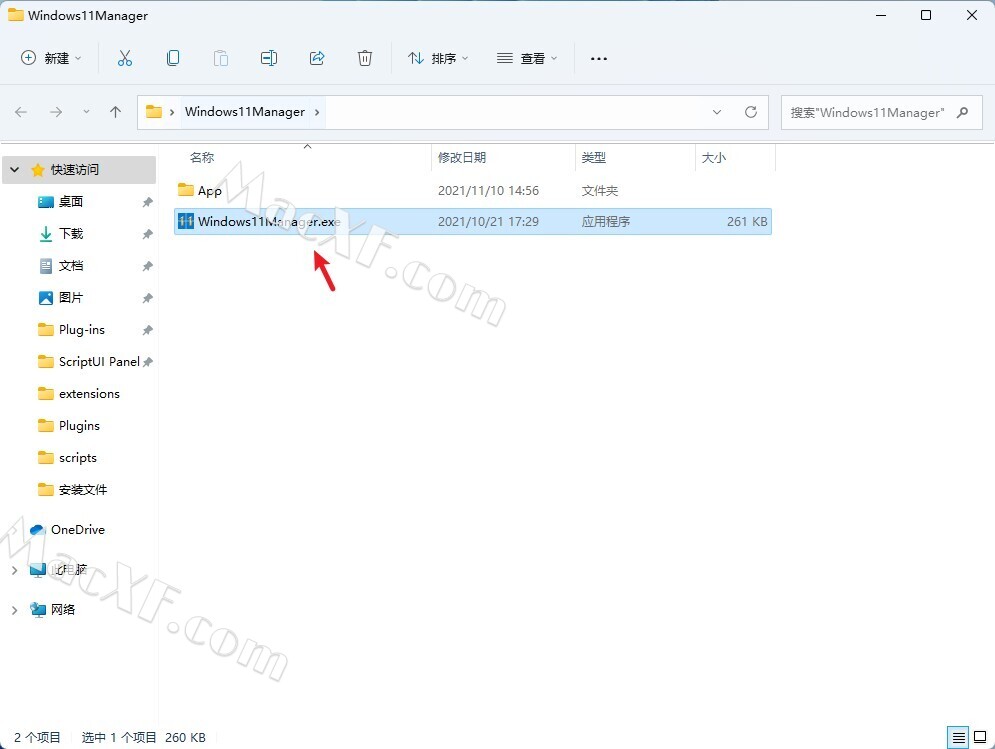Switch to large icons view in status bar

[x=980, y=738]
